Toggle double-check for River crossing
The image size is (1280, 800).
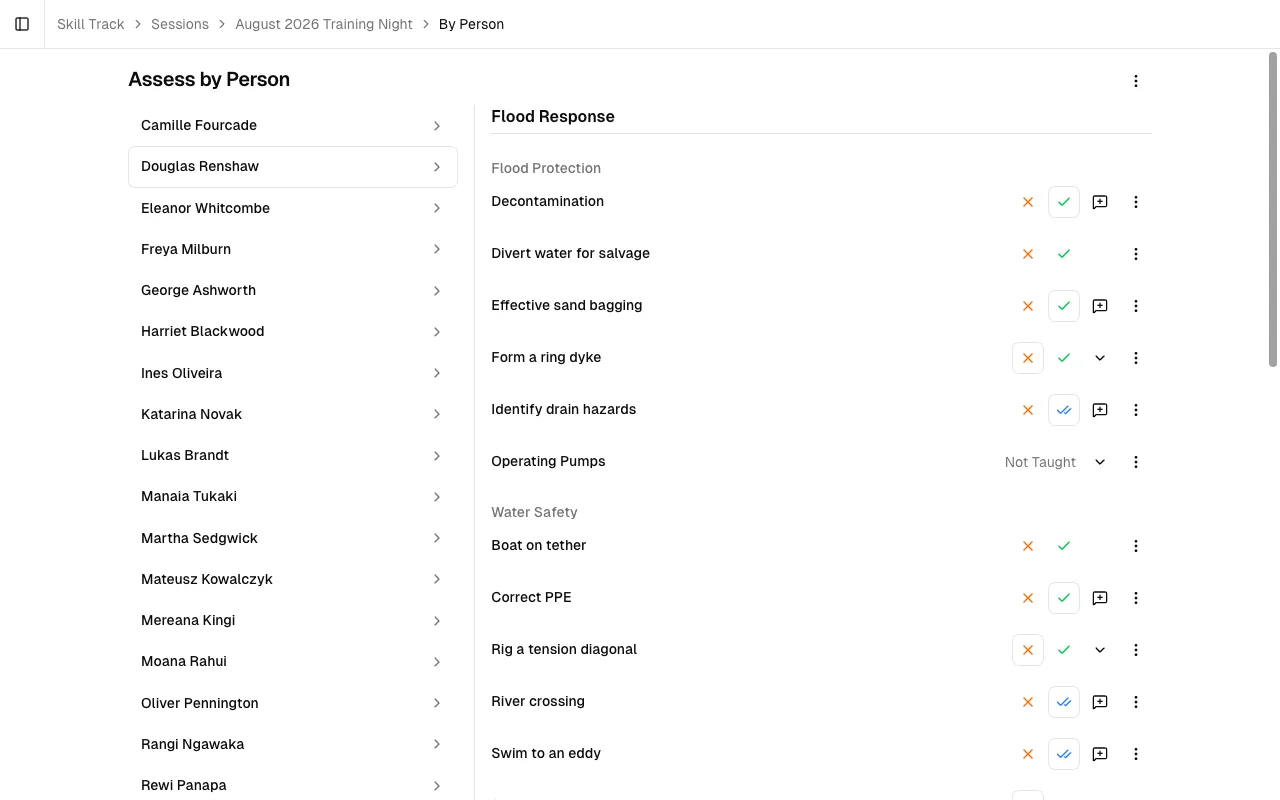pyautogui.click(x=1064, y=702)
